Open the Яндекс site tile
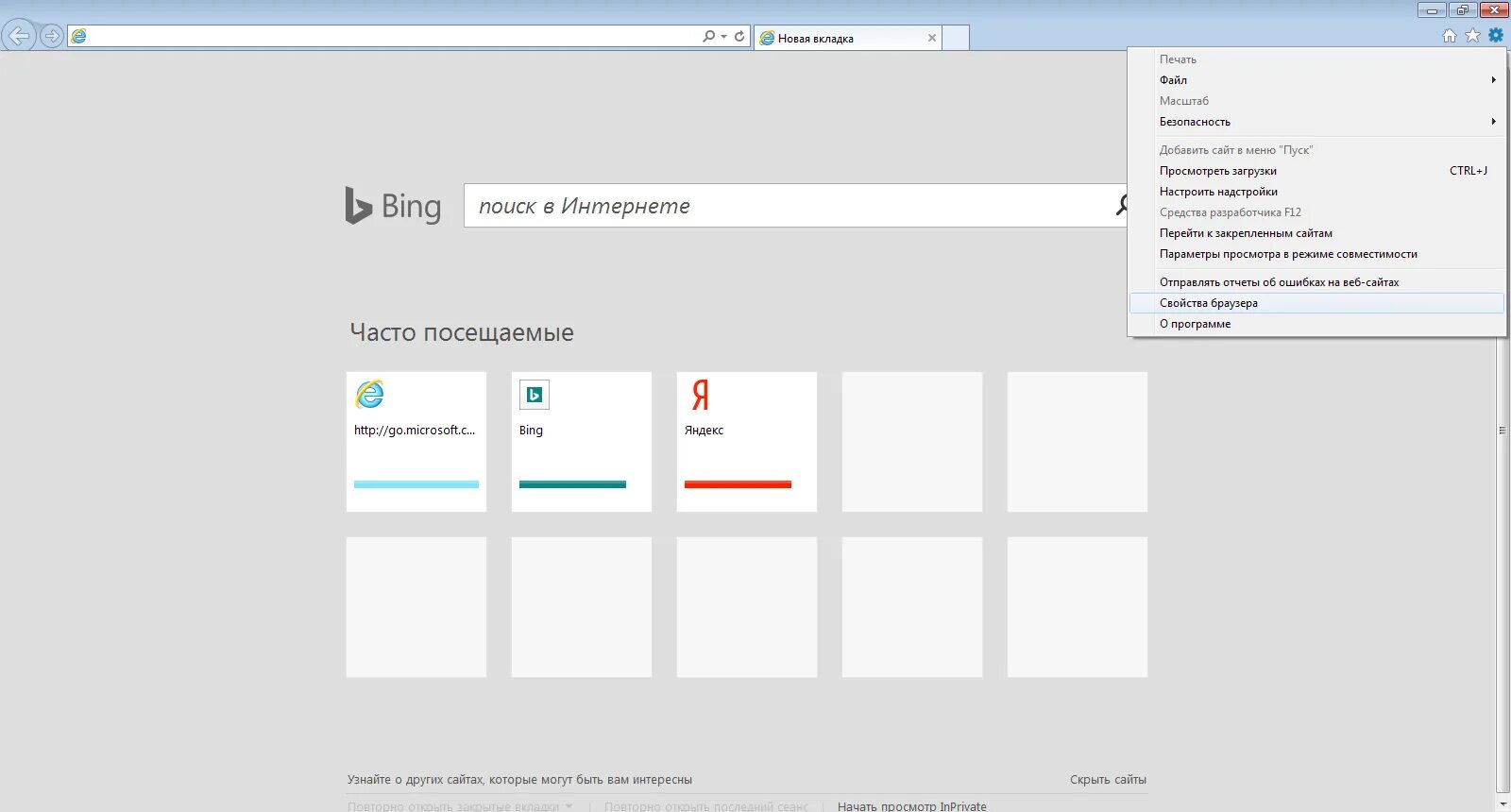Screen dimensions: 1511x812 point(747,442)
